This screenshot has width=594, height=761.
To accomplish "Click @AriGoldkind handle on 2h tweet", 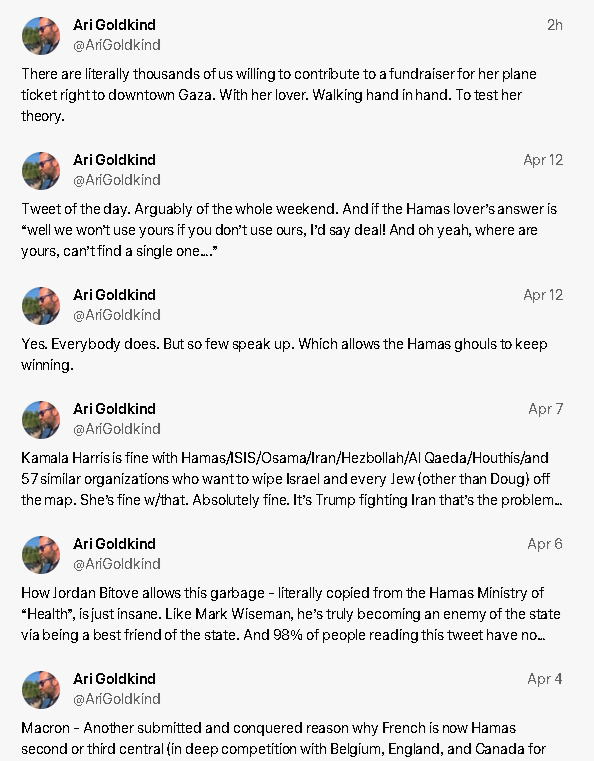I will pyautogui.click(x=117, y=45).
